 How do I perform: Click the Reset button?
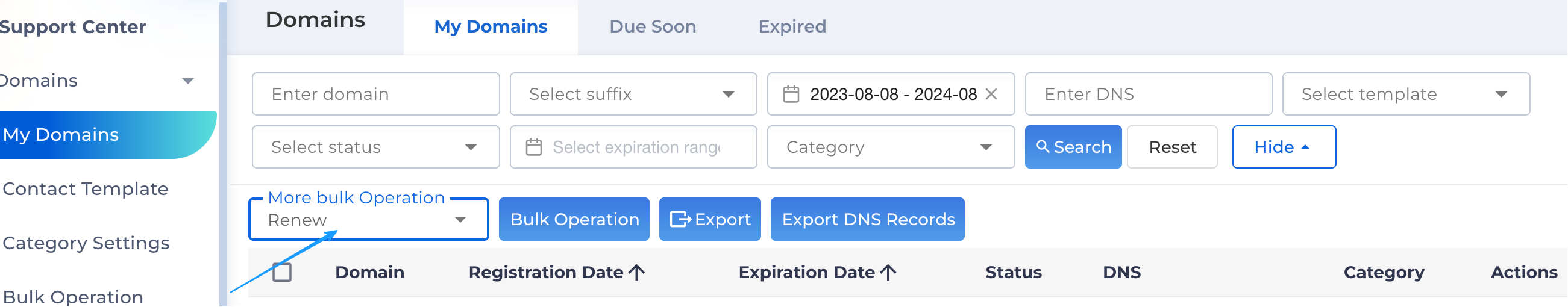pyautogui.click(x=1171, y=147)
